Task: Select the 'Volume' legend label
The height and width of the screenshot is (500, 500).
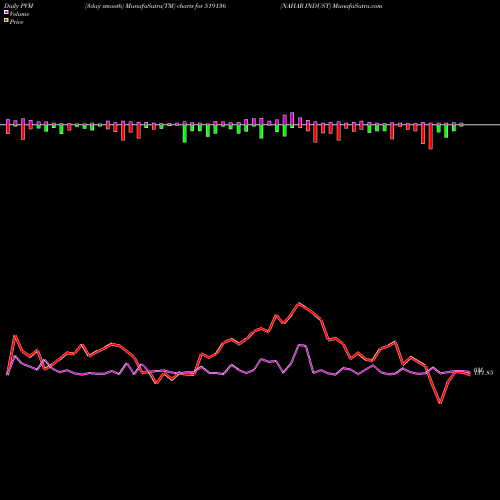Action: [x=19, y=14]
